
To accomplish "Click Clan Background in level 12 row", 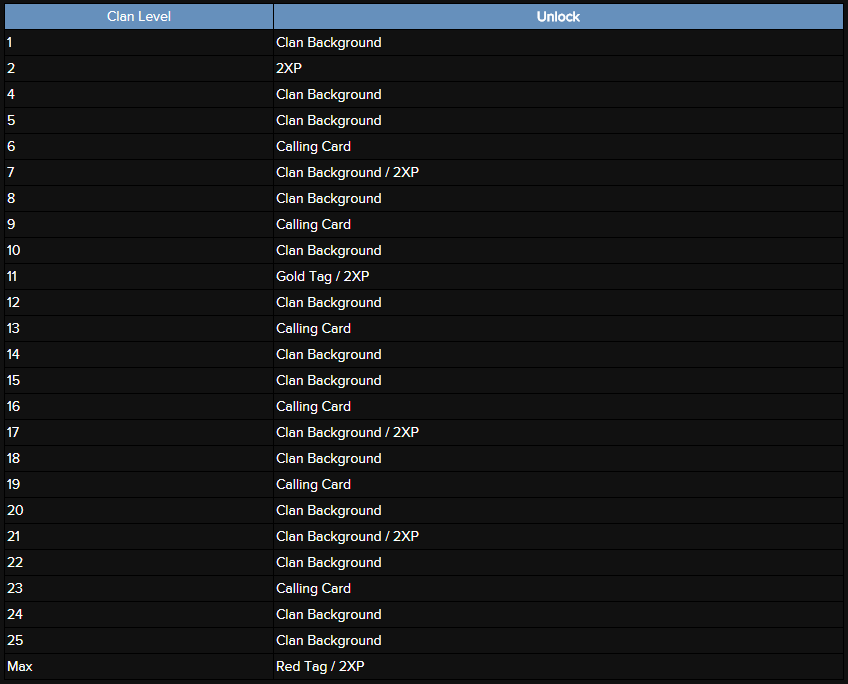I will pyautogui.click(x=558, y=302).
